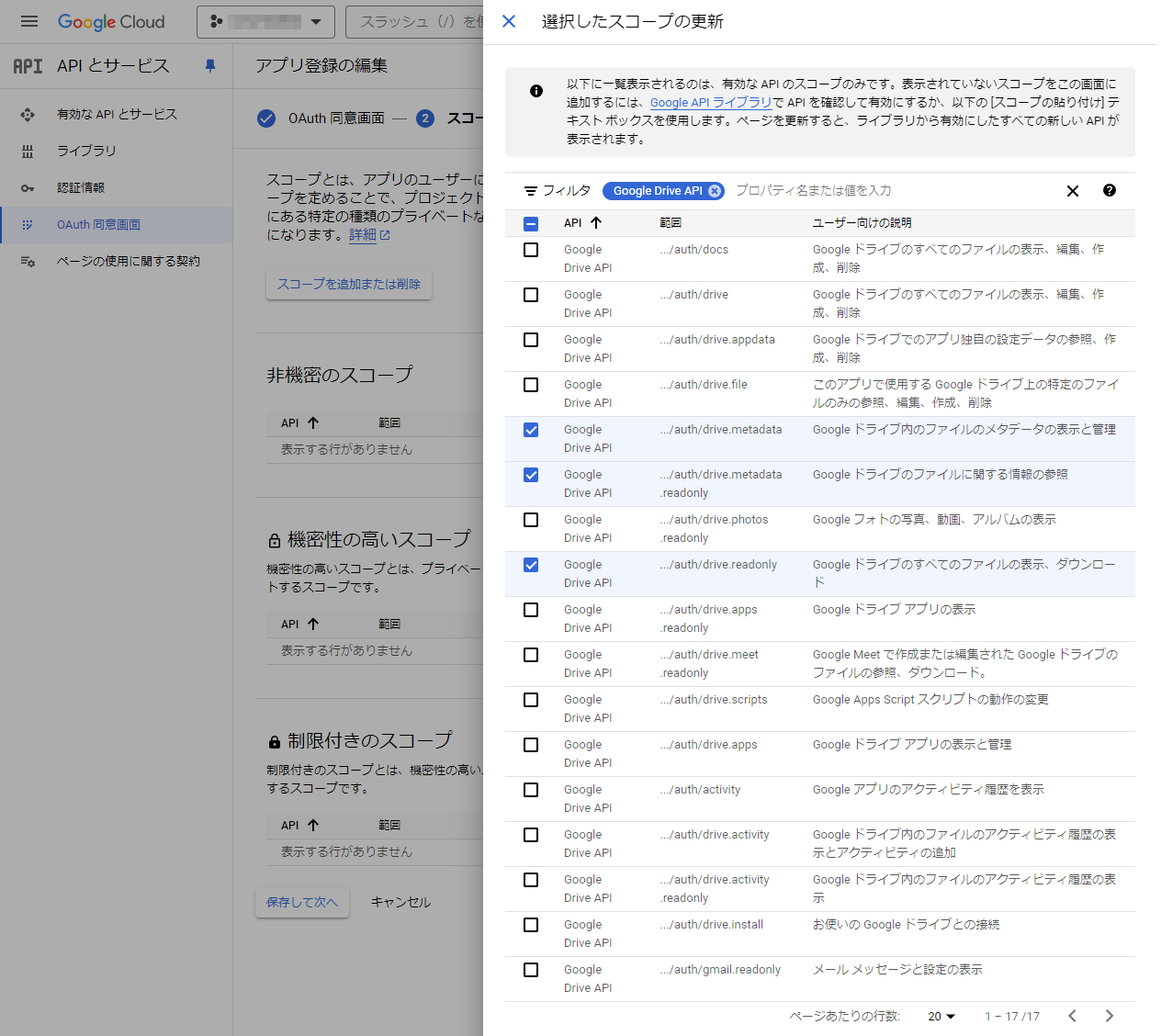The height and width of the screenshot is (1036, 1161).
Task: Check the .../auth/drive.scripts scope checkbox
Action: (531, 700)
